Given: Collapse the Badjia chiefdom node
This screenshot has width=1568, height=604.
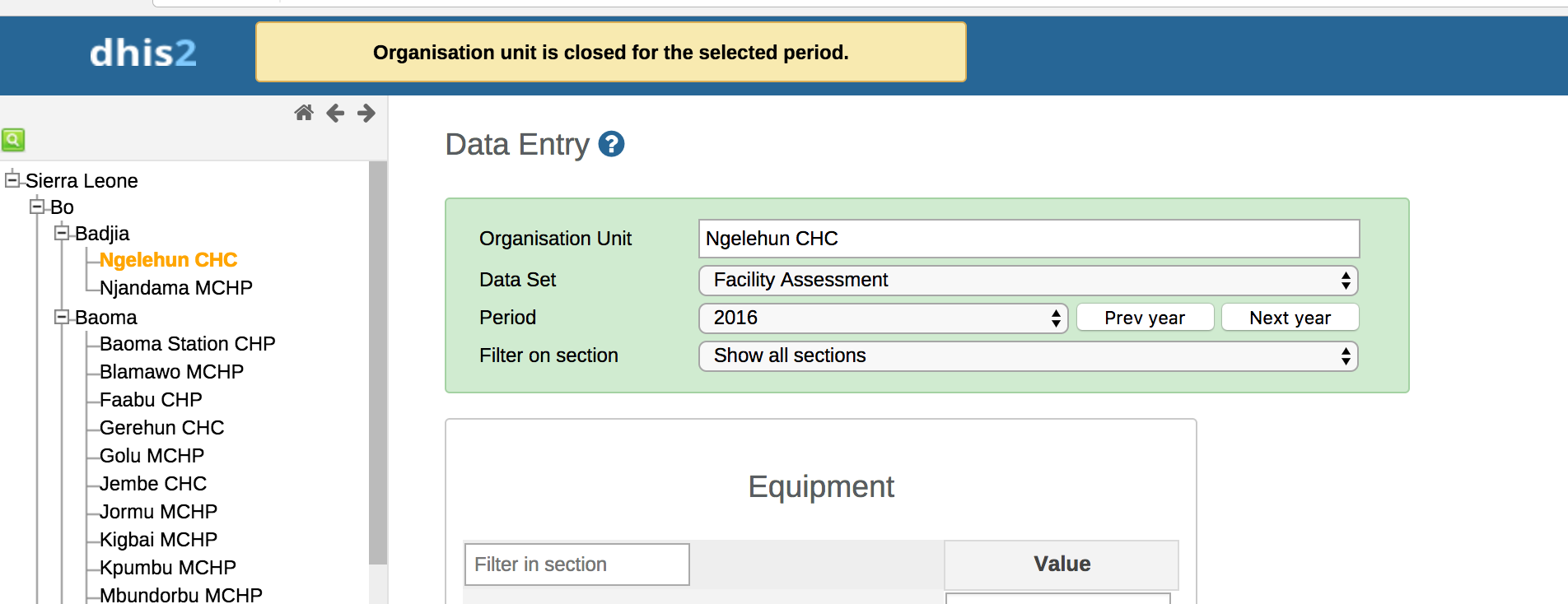Looking at the screenshot, I should click(x=62, y=233).
